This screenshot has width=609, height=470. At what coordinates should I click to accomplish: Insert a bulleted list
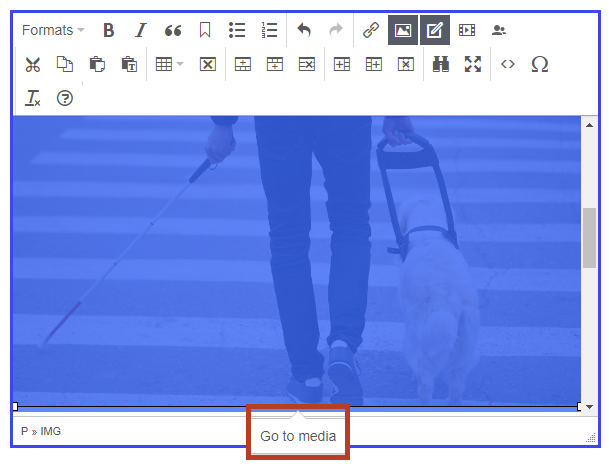coord(237,30)
